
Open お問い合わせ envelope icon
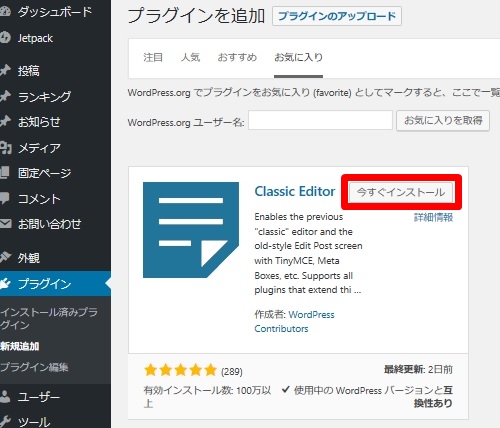pyautogui.click(x=5, y=223)
